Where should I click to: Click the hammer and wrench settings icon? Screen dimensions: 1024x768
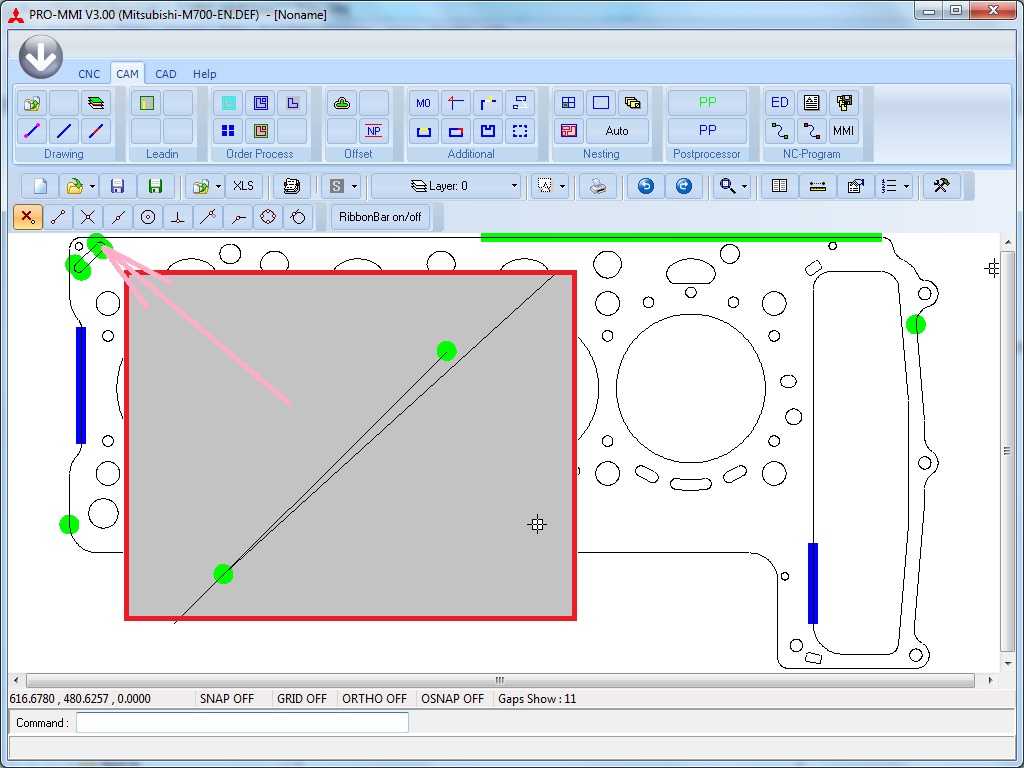941,186
